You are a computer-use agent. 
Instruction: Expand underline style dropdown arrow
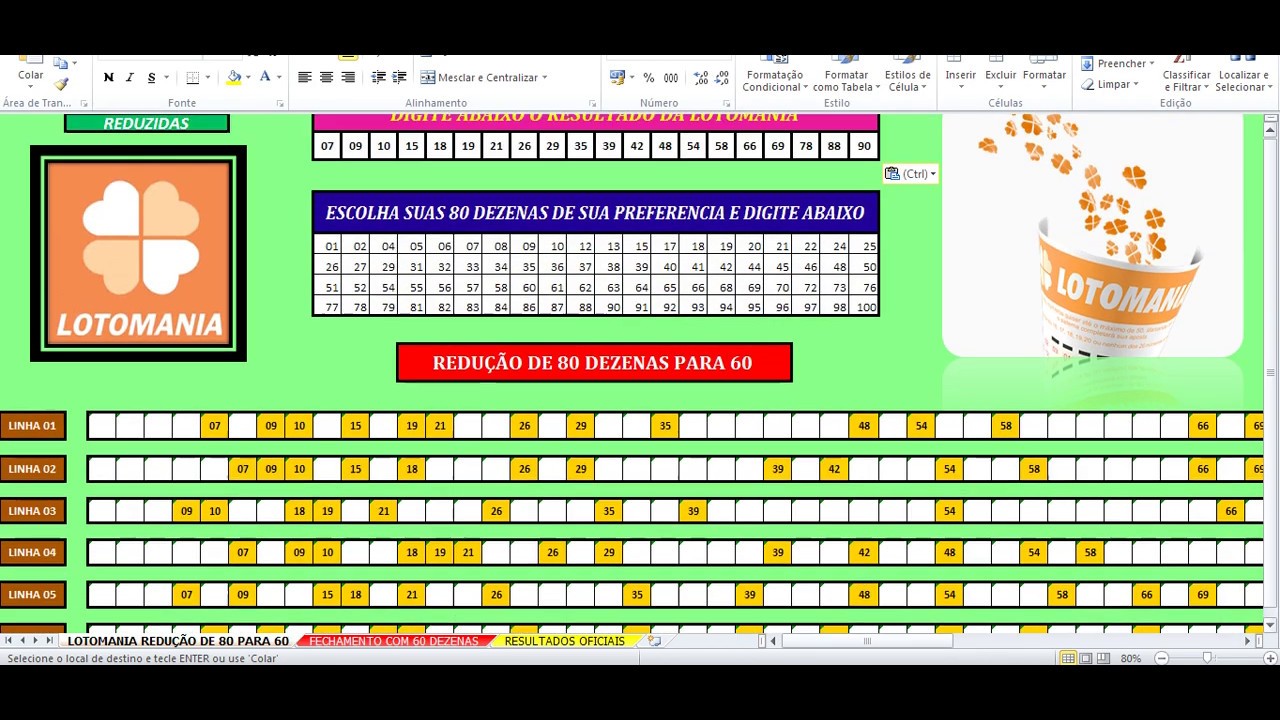[x=166, y=78]
